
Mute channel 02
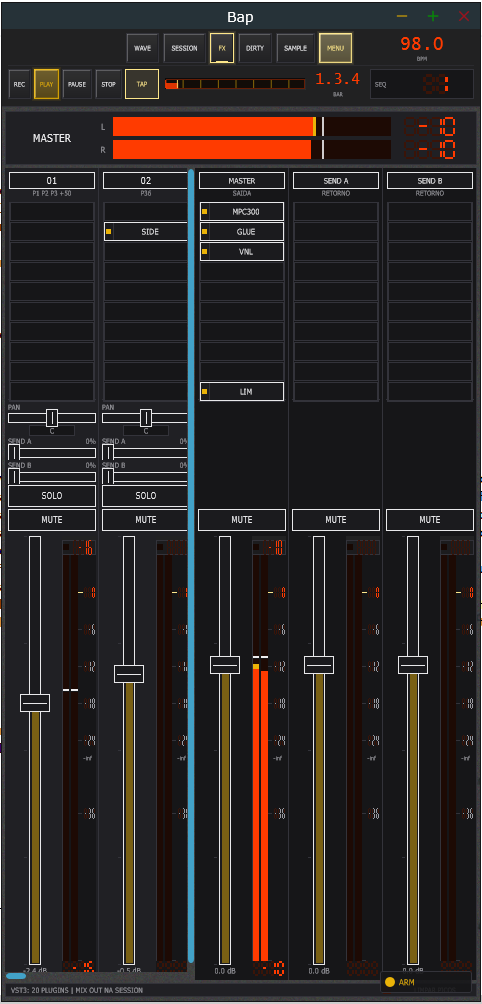click(x=145, y=520)
